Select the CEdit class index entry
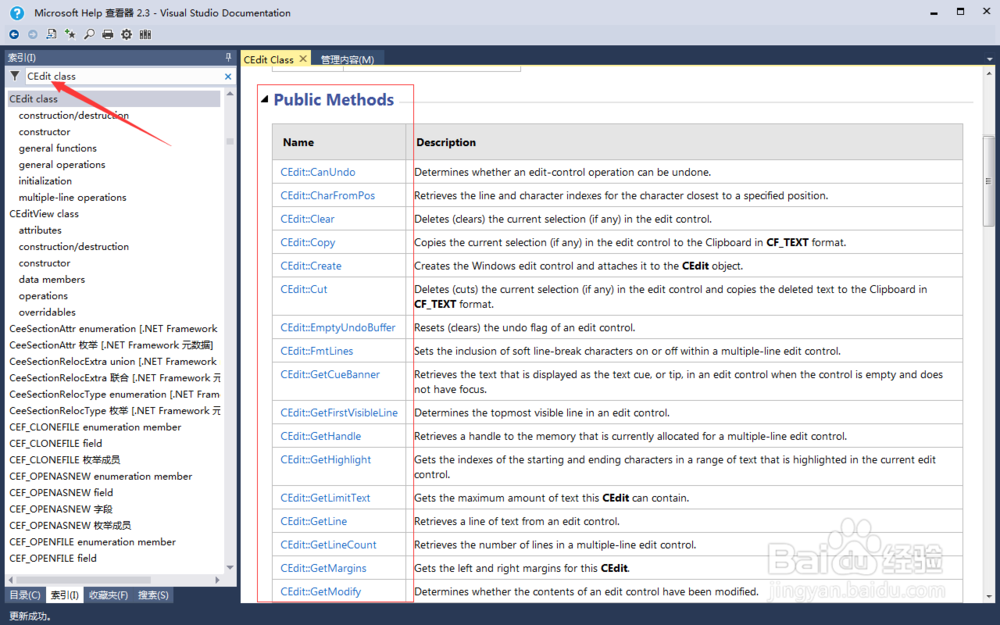 click(x=114, y=99)
